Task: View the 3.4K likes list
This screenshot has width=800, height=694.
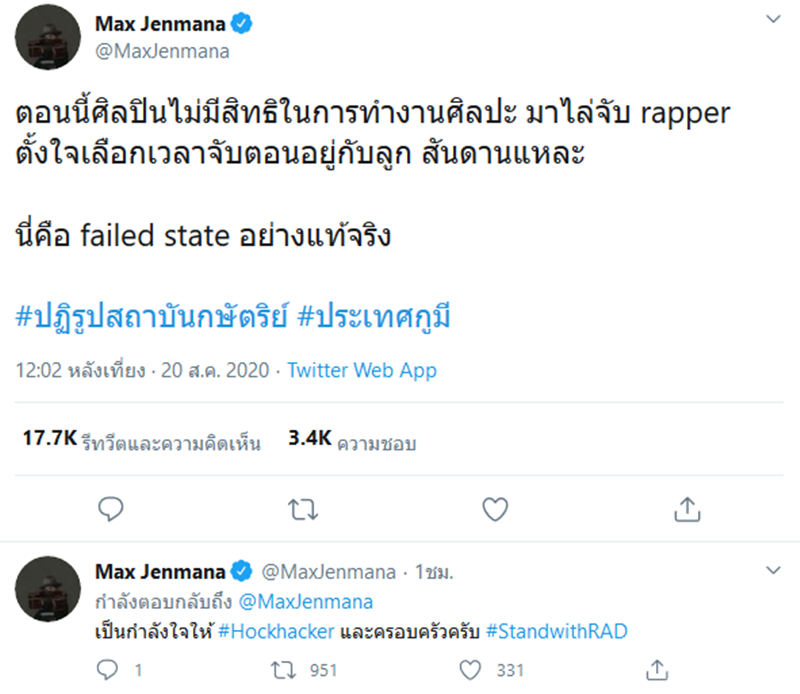Action: [x=350, y=441]
